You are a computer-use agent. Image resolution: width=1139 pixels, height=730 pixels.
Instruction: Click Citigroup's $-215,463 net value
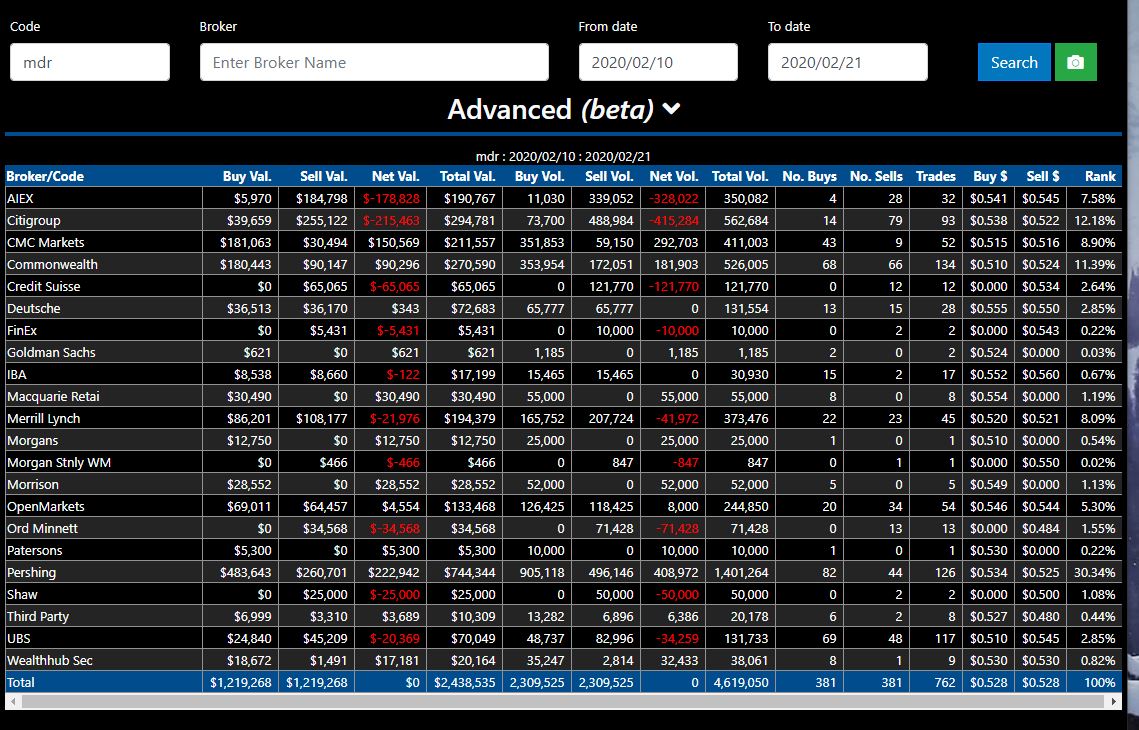392,220
